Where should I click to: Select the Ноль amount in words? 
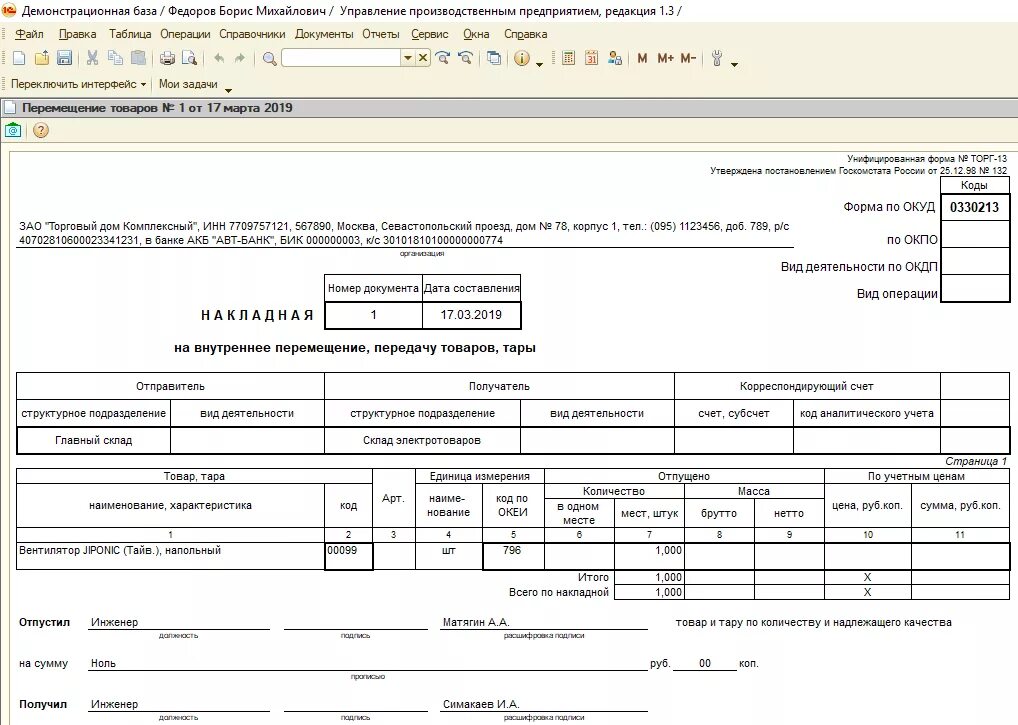[x=103, y=663]
